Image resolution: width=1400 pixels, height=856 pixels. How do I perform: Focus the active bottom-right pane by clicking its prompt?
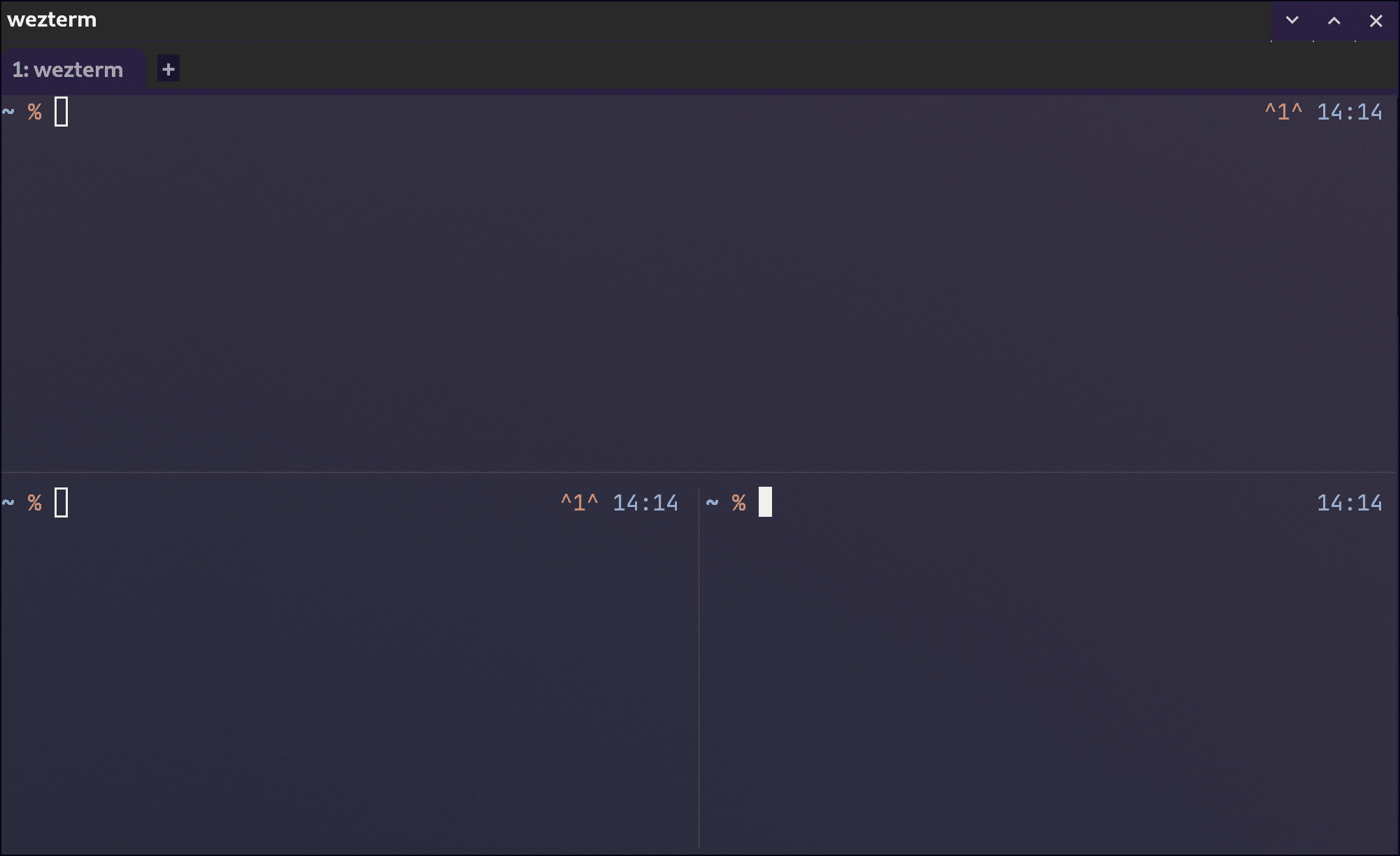tap(738, 502)
